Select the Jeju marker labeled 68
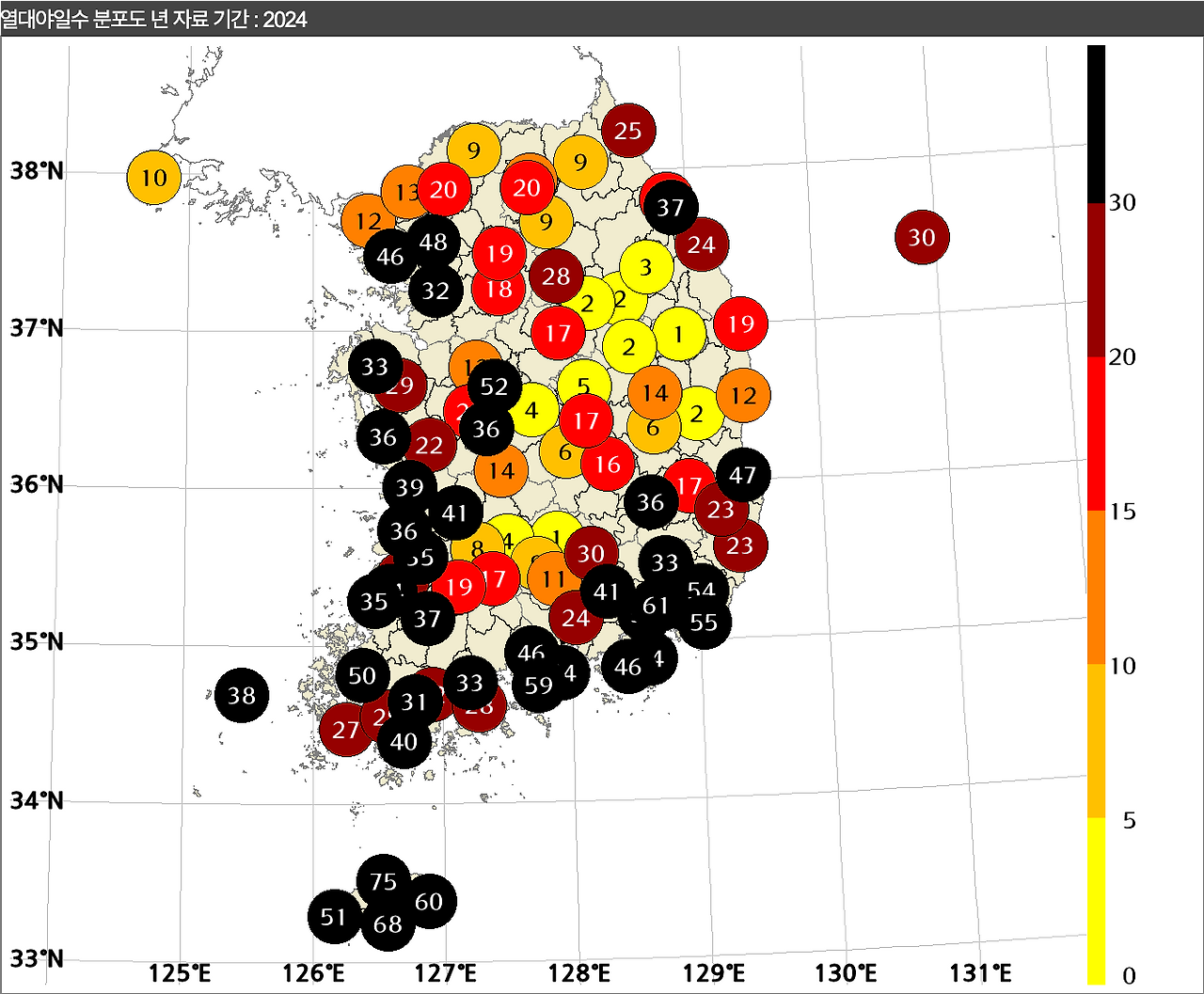The width and height of the screenshot is (1204, 994). click(x=388, y=923)
